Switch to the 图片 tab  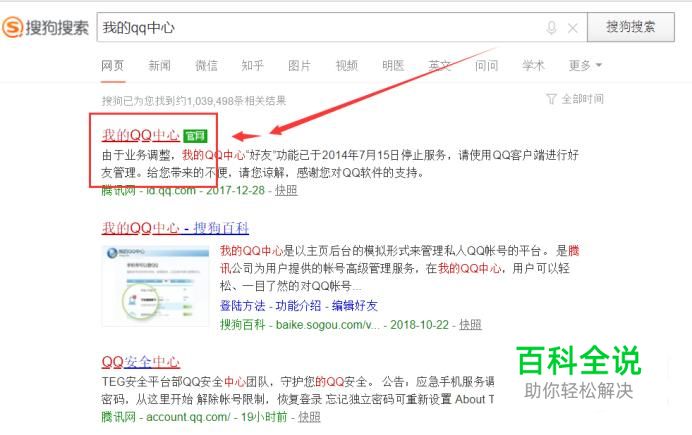tap(299, 66)
